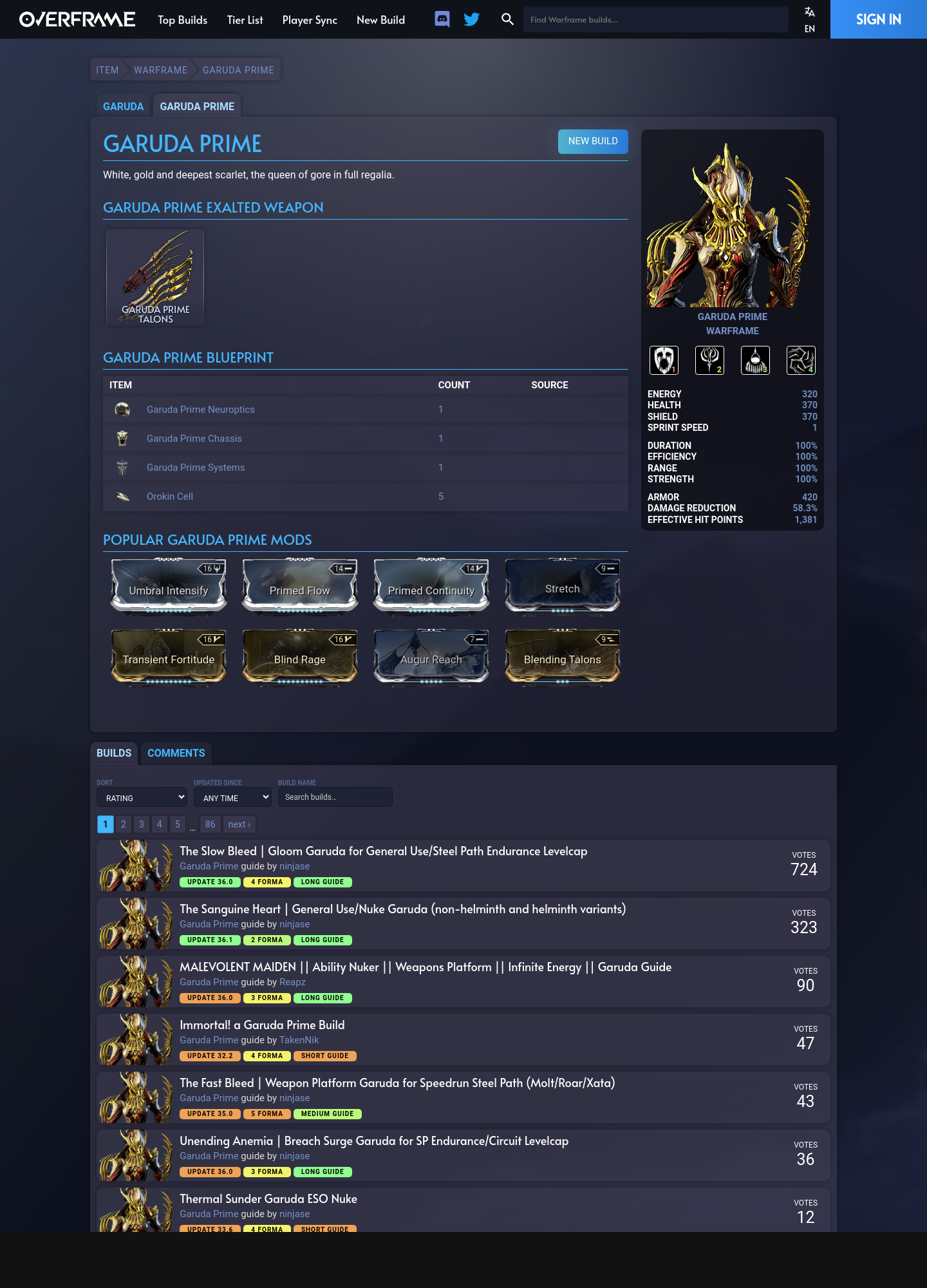Open the Stretch mod card
This screenshot has height=1288, width=927.
563,585
